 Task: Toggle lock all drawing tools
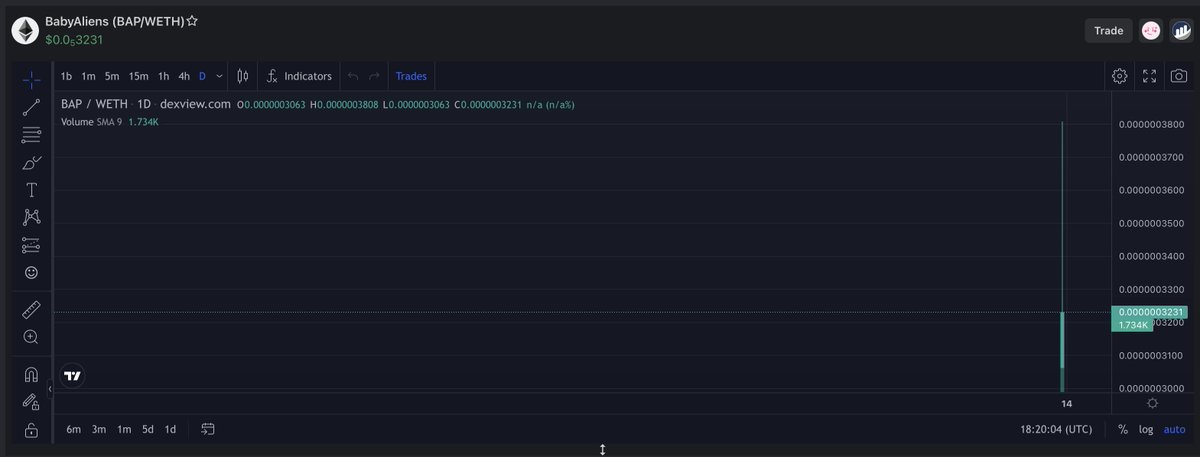[31, 430]
